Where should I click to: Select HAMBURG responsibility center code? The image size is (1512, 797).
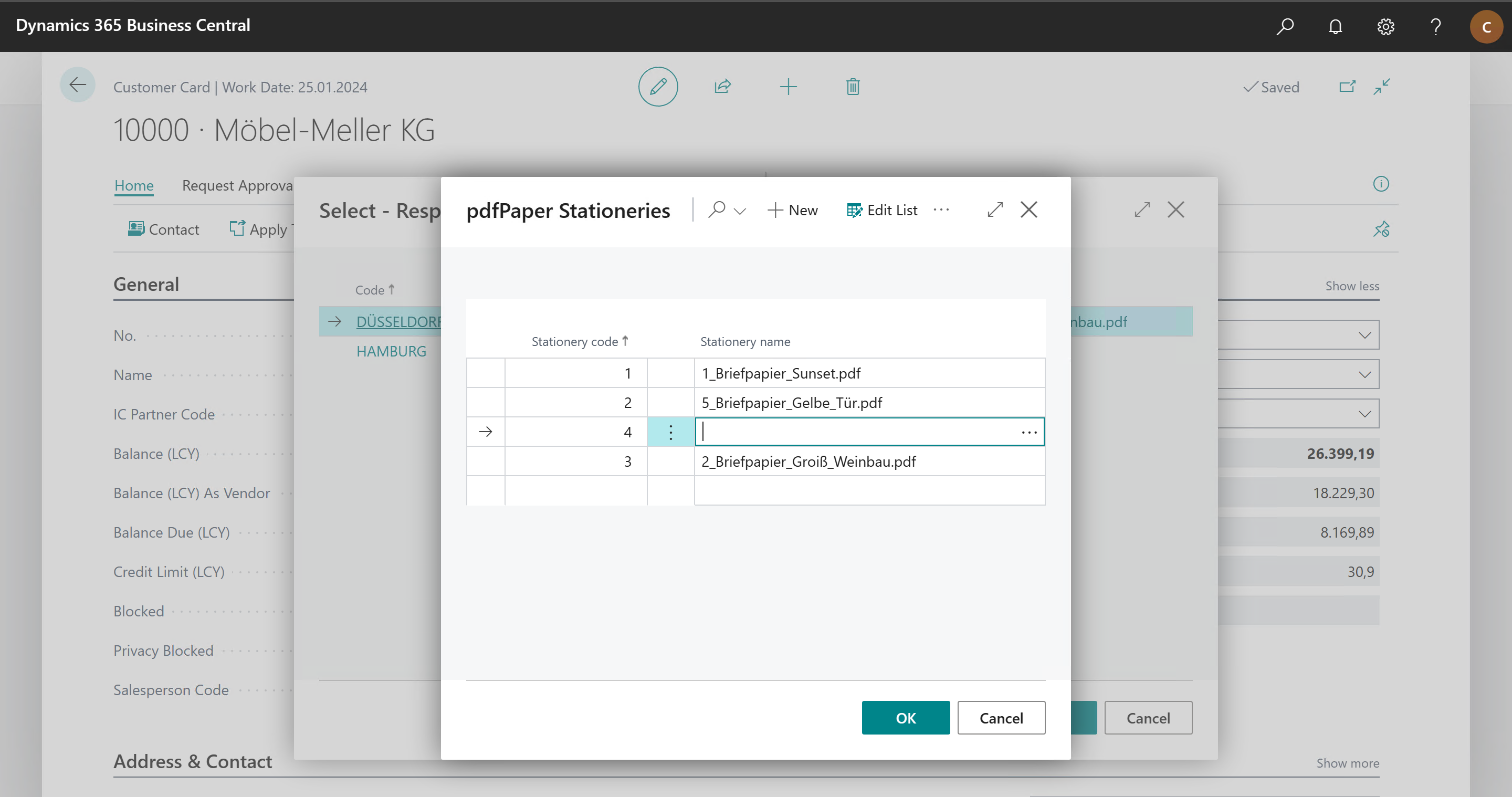coord(391,351)
